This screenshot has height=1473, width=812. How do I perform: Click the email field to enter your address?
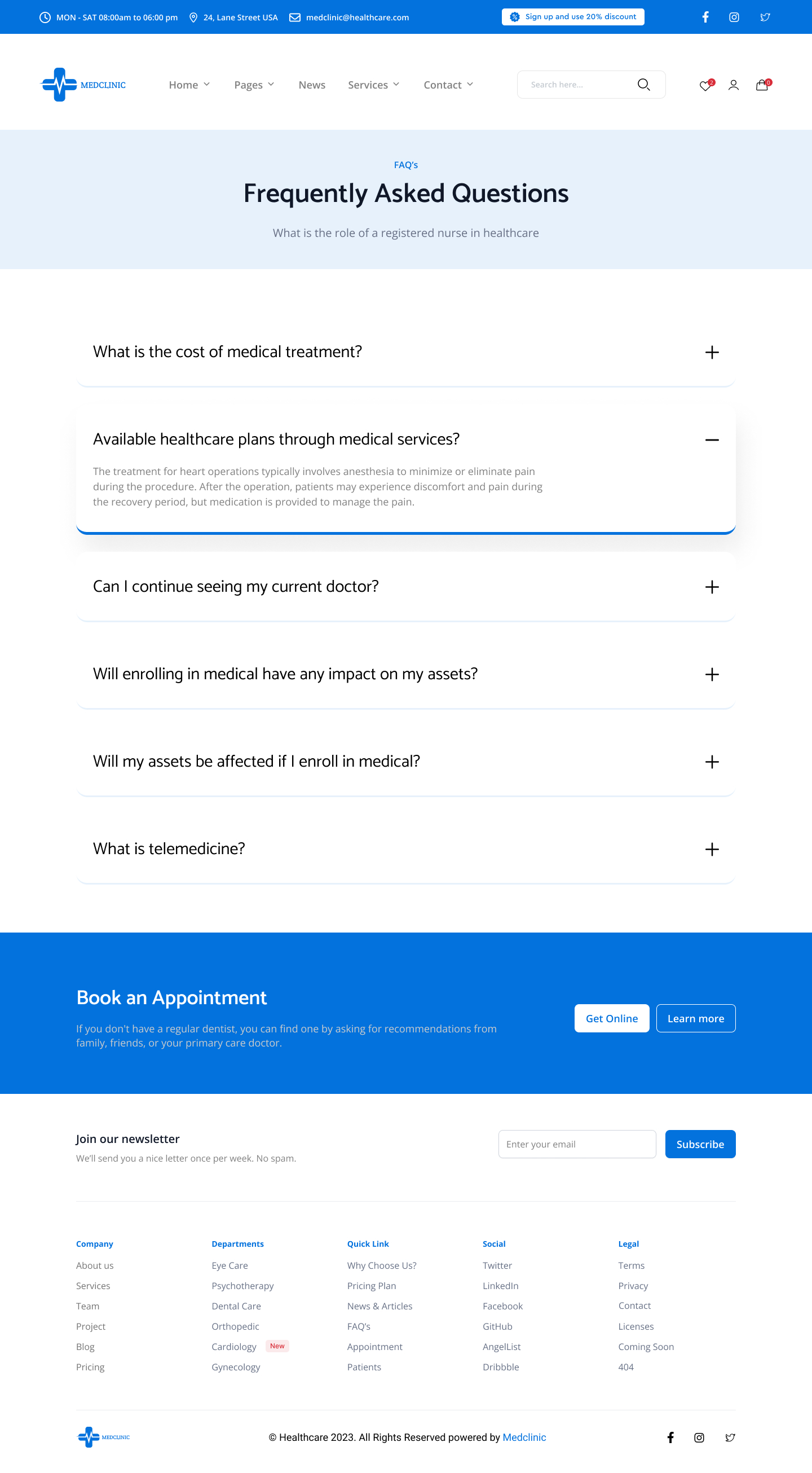(578, 1144)
